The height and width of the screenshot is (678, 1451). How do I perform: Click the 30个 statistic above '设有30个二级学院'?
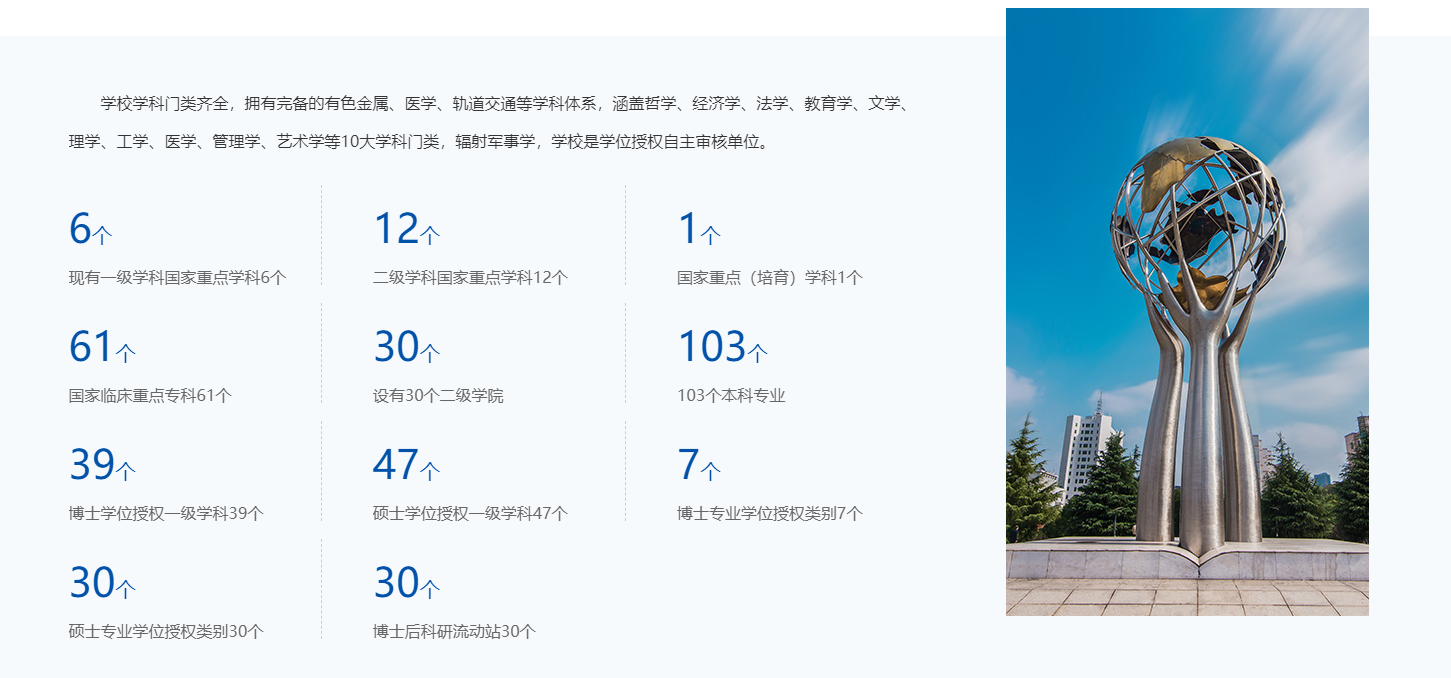[x=406, y=347]
